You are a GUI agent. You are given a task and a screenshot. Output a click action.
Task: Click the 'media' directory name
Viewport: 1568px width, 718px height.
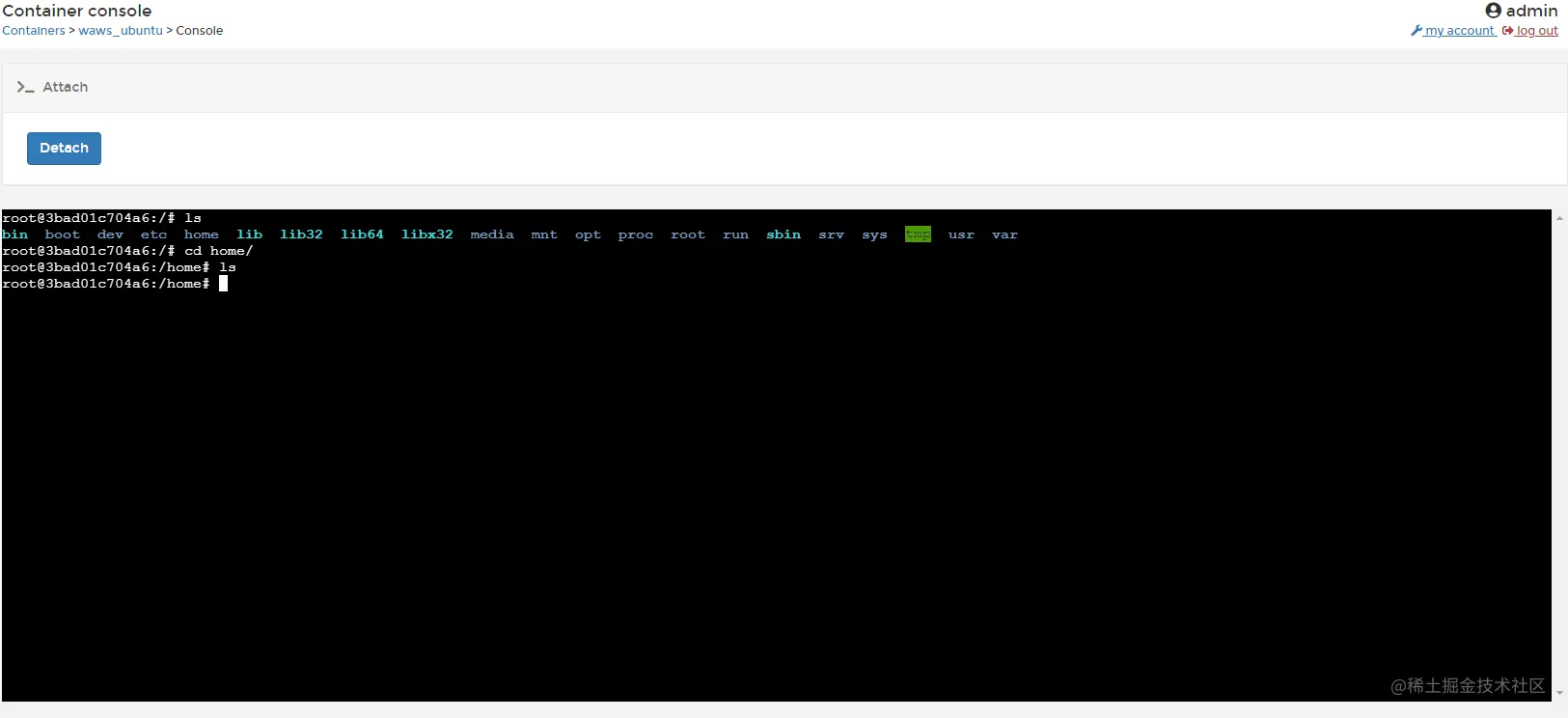point(492,235)
